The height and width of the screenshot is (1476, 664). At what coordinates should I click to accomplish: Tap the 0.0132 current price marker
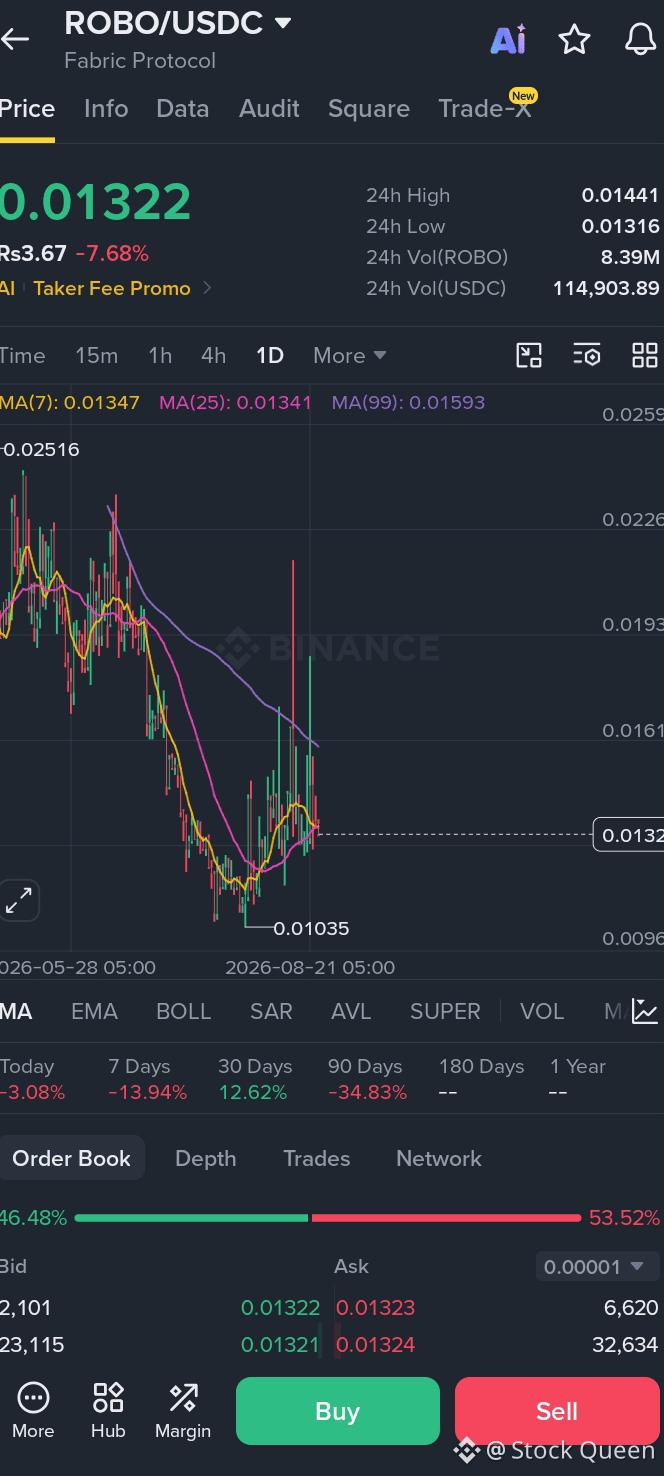[x=629, y=834]
